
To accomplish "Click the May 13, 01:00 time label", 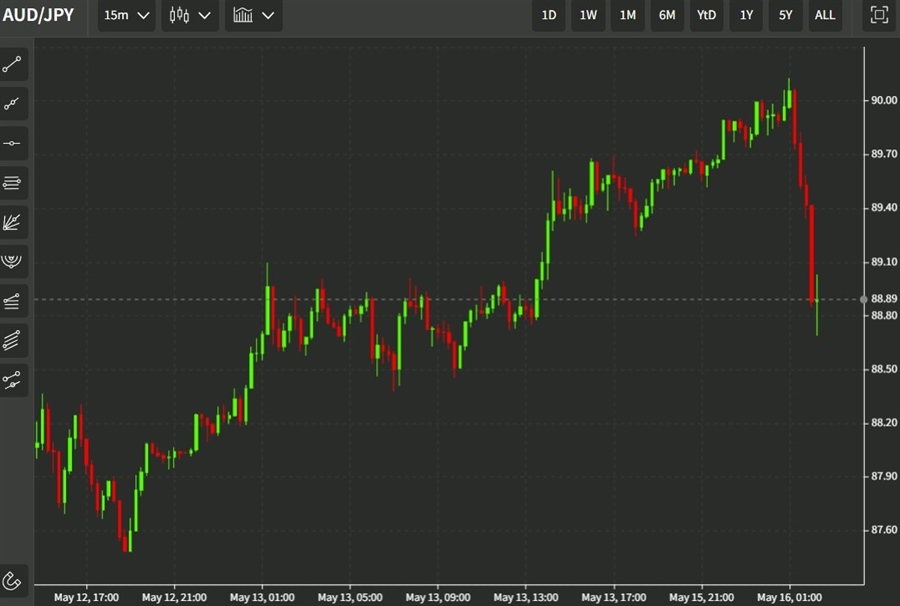I will (262, 597).
